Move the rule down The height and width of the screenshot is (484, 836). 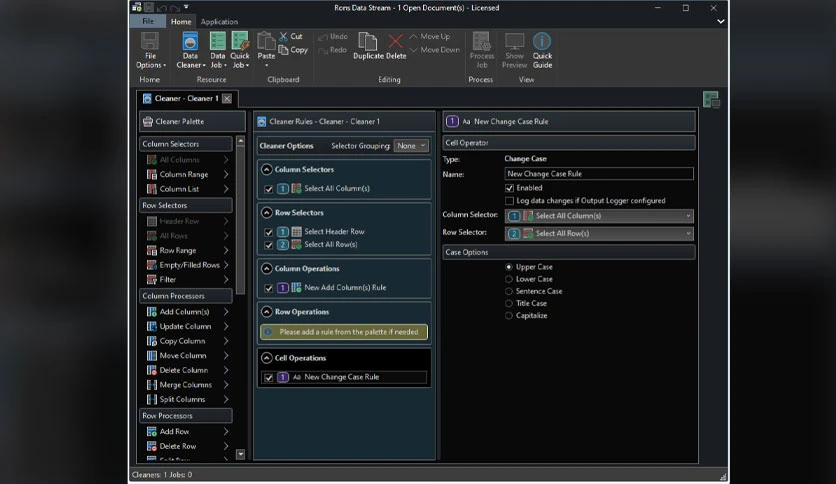pyautogui.click(x=435, y=50)
